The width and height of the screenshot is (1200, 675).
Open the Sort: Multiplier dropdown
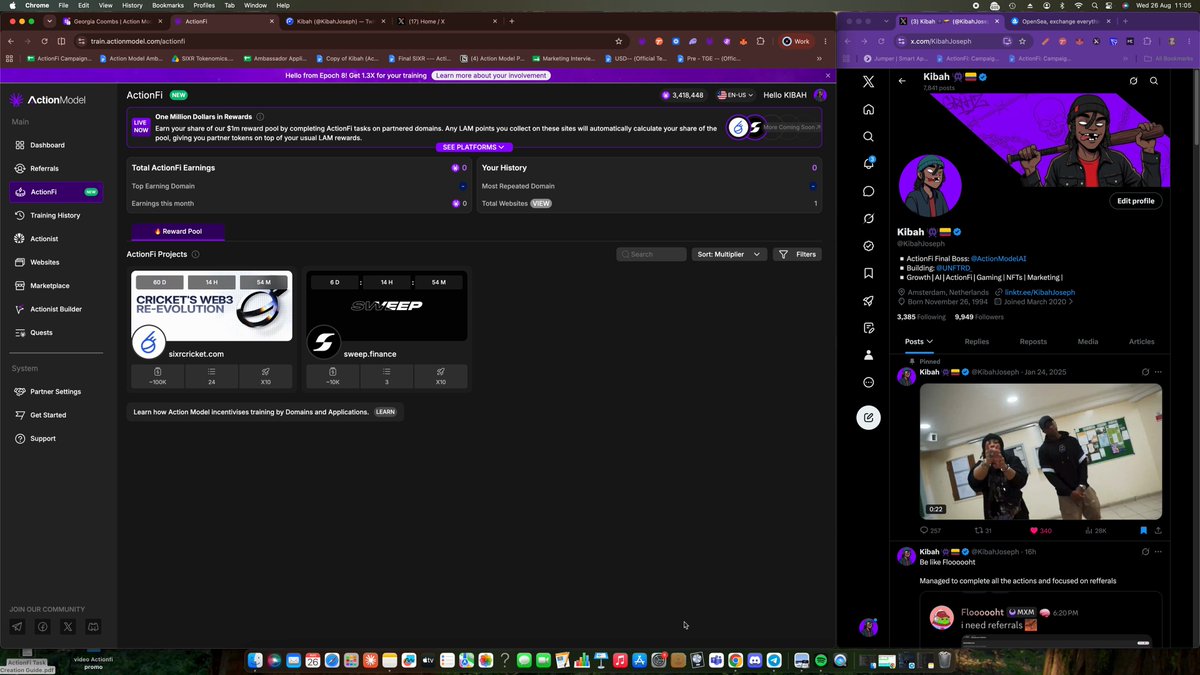729,254
